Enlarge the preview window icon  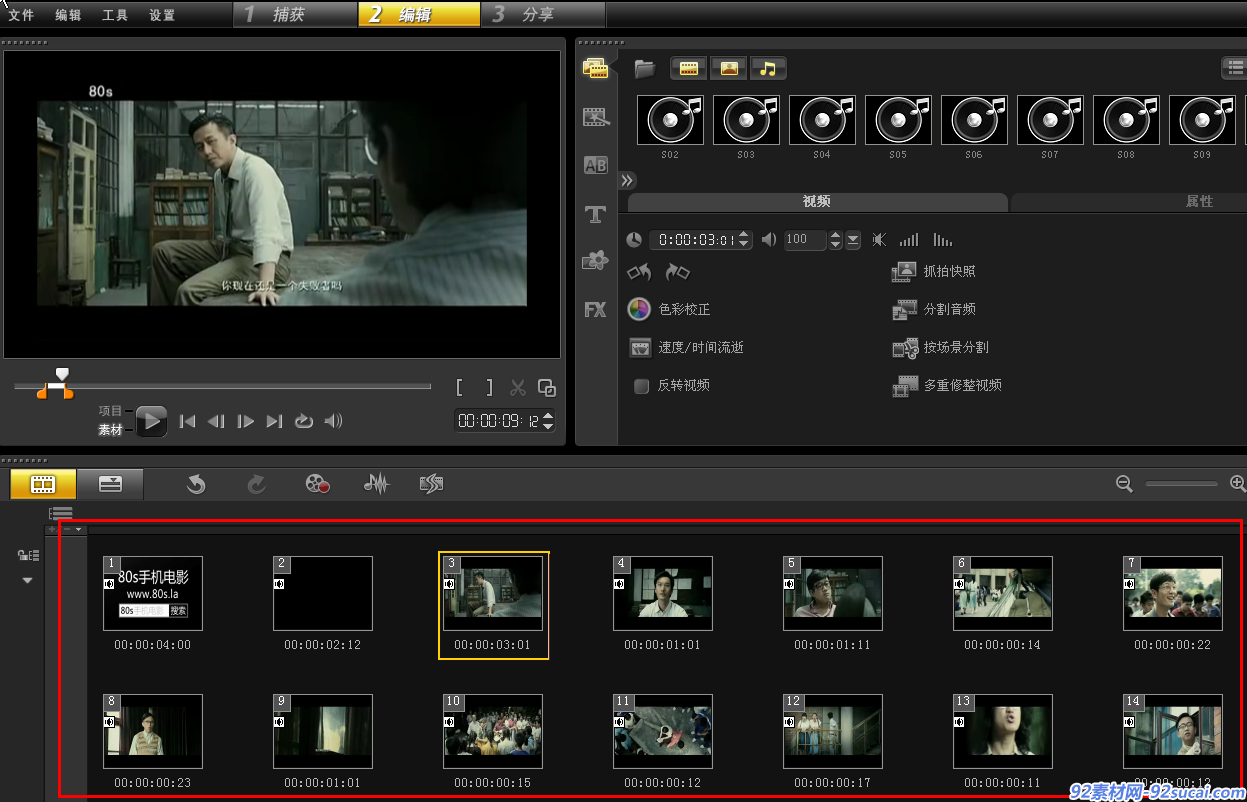(x=546, y=388)
